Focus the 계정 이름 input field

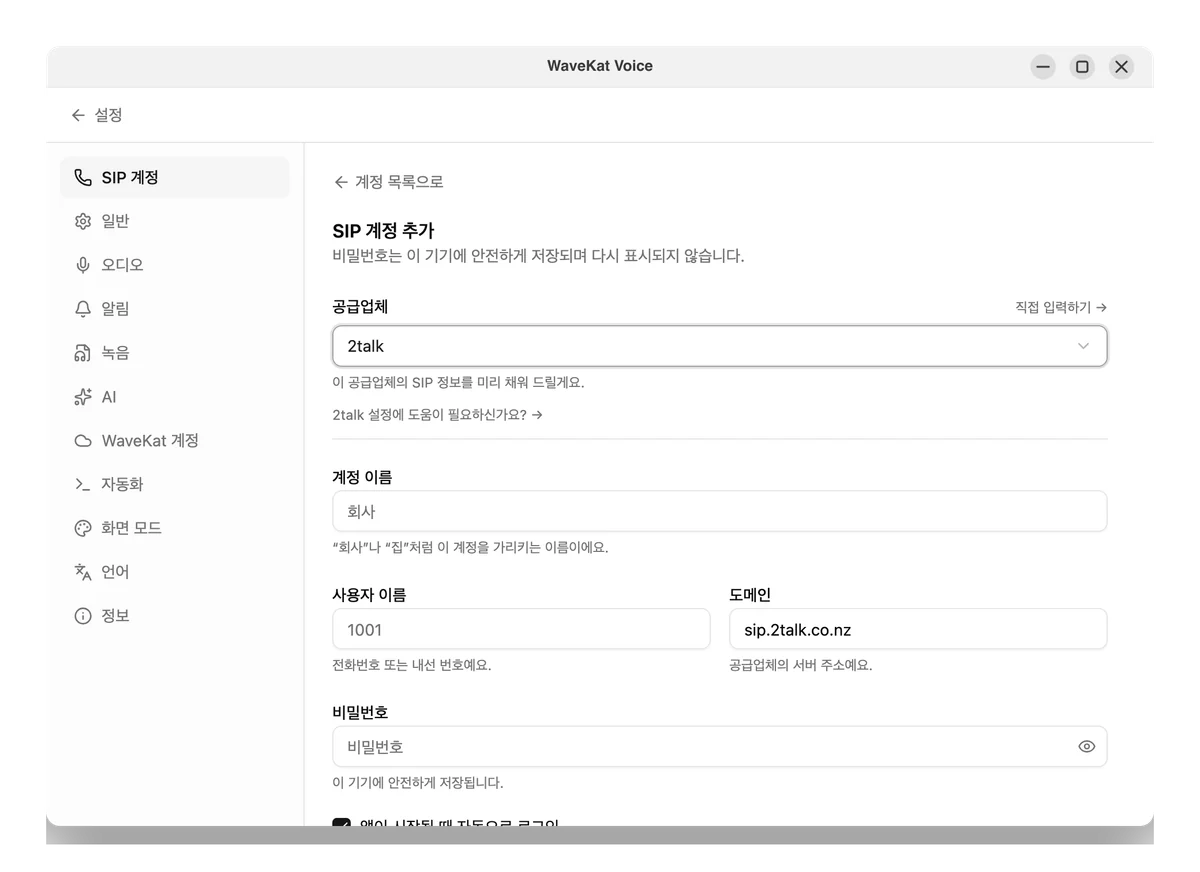coord(719,511)
